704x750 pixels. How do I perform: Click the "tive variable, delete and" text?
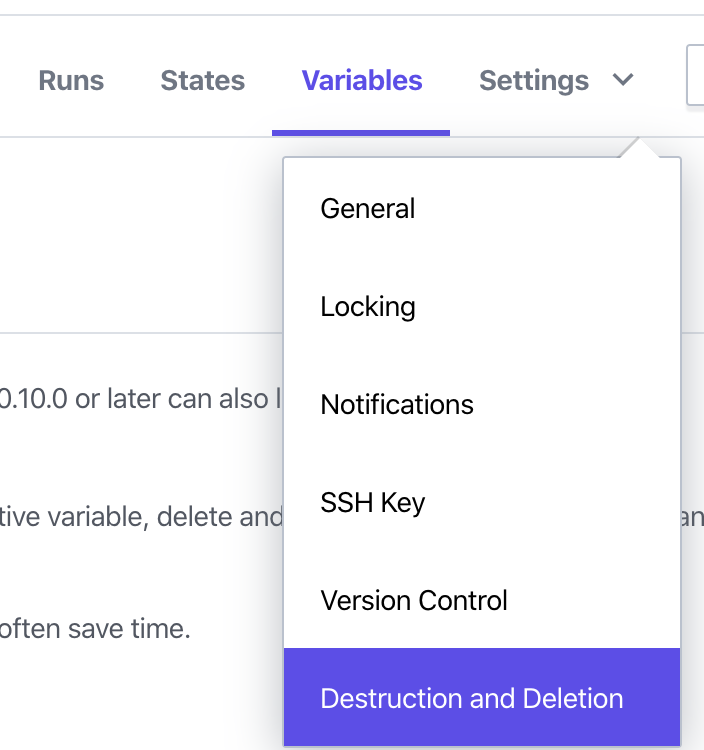(140, 517)
